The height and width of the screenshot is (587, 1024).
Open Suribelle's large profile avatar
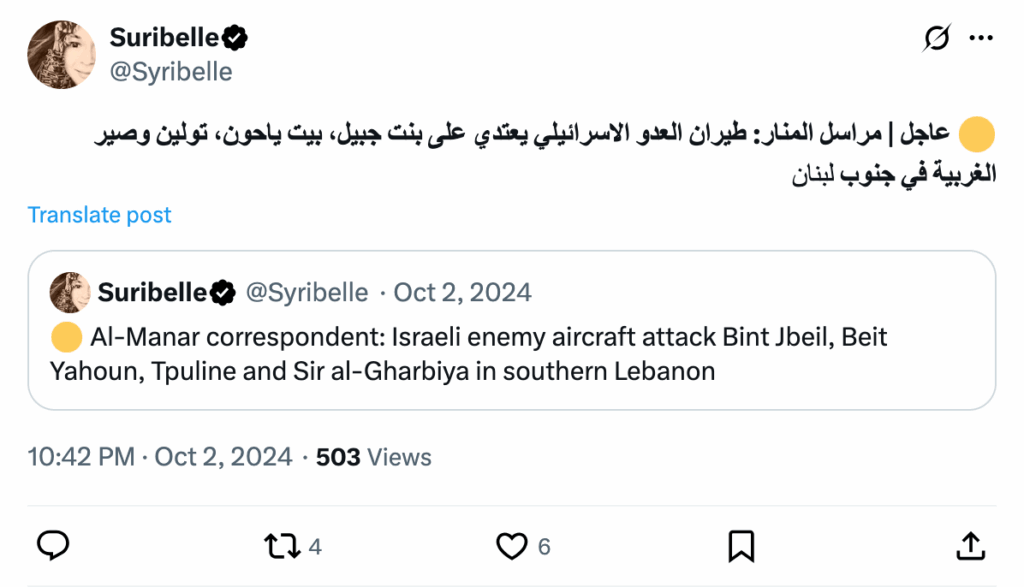61,54
